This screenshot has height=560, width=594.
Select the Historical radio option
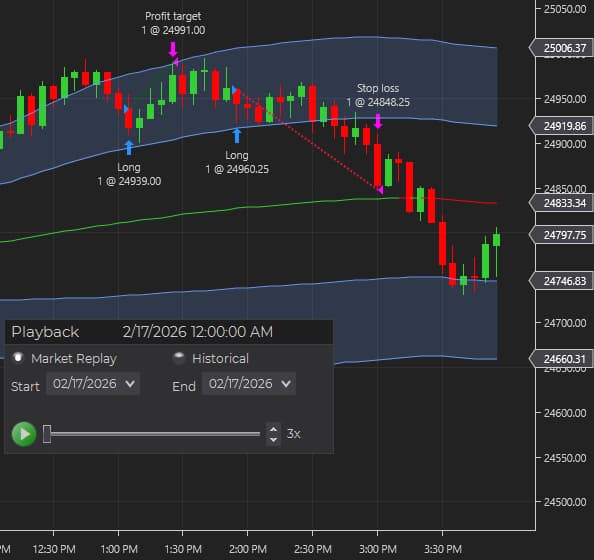click(x=178, y=358)
